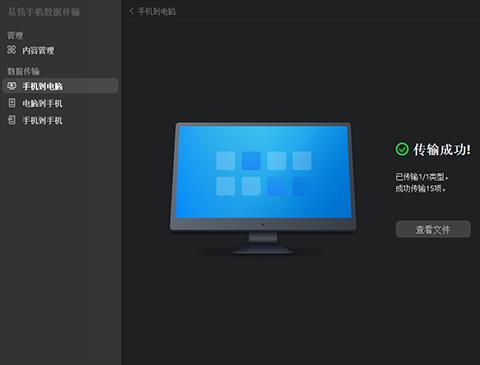This screenshot has height=365, width=480.
Task: Click the 手机到电脑 page title text
Action: point(156,11)
